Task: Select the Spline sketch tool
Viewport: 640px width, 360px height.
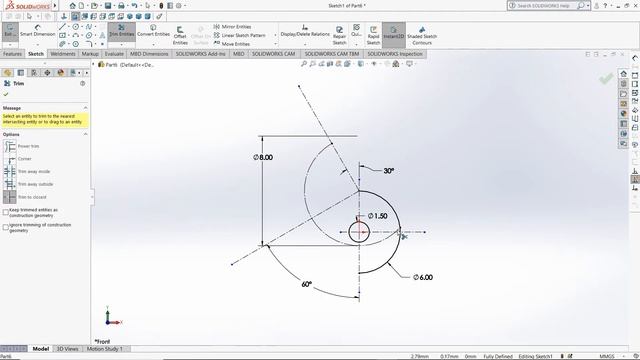Action: (89, 27)
